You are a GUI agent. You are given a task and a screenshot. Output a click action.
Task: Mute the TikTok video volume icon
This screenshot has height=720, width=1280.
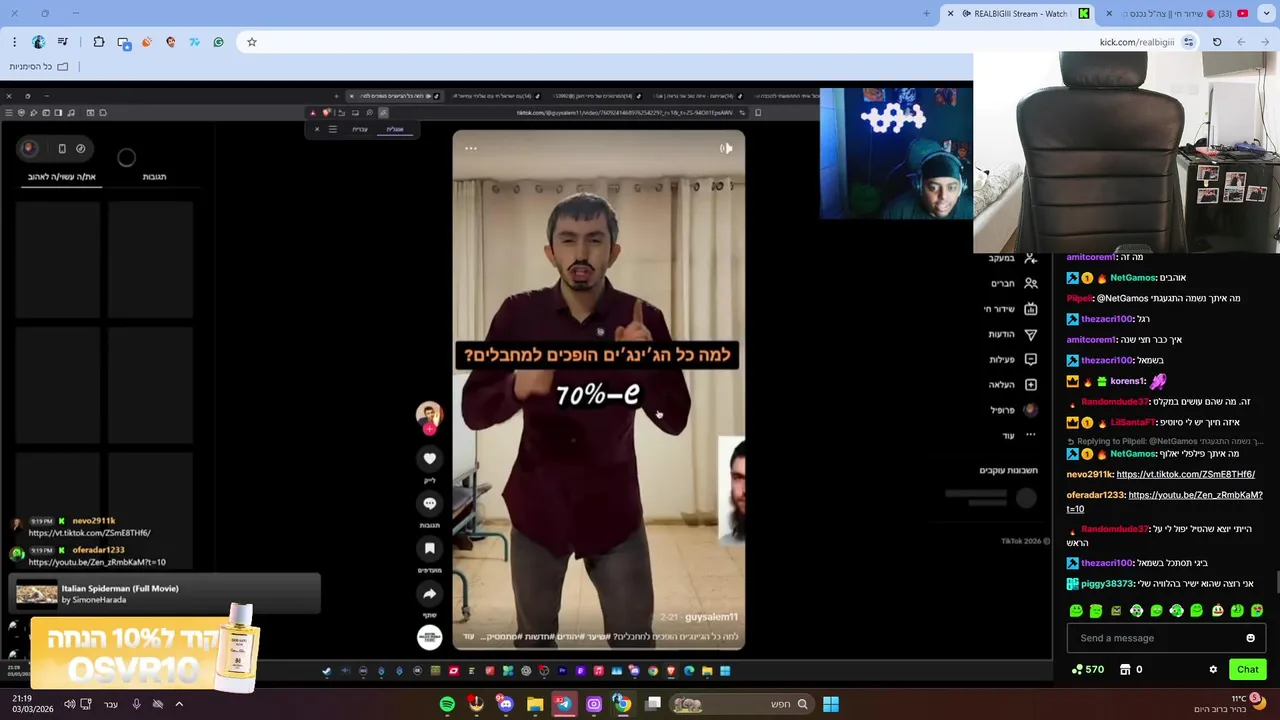[x=726, y=148]
